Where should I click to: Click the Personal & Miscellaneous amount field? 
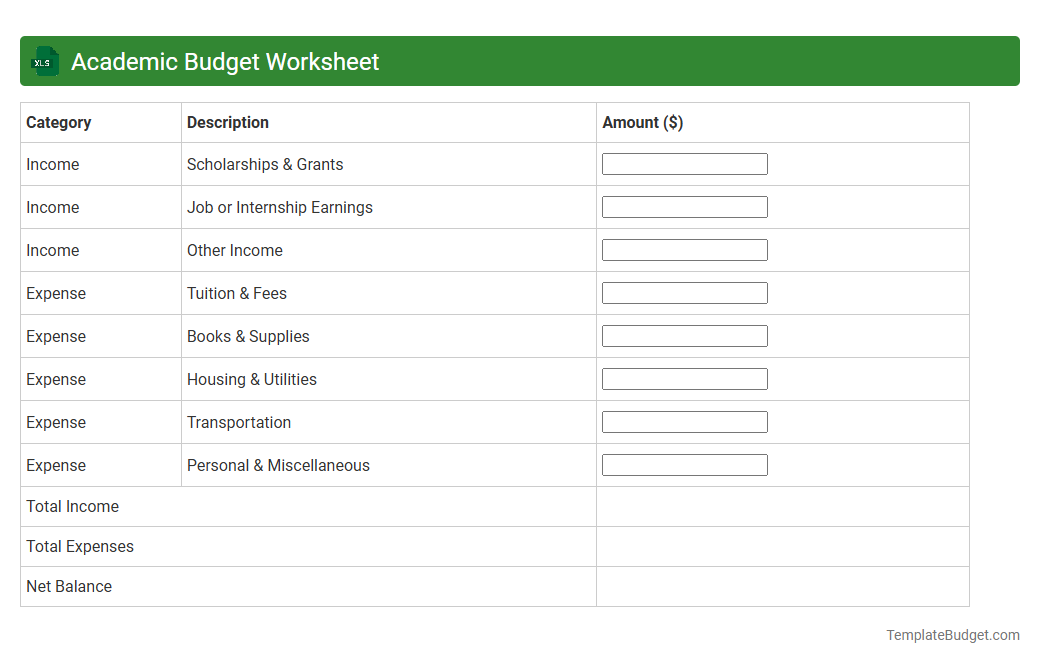tap(684, 464)
